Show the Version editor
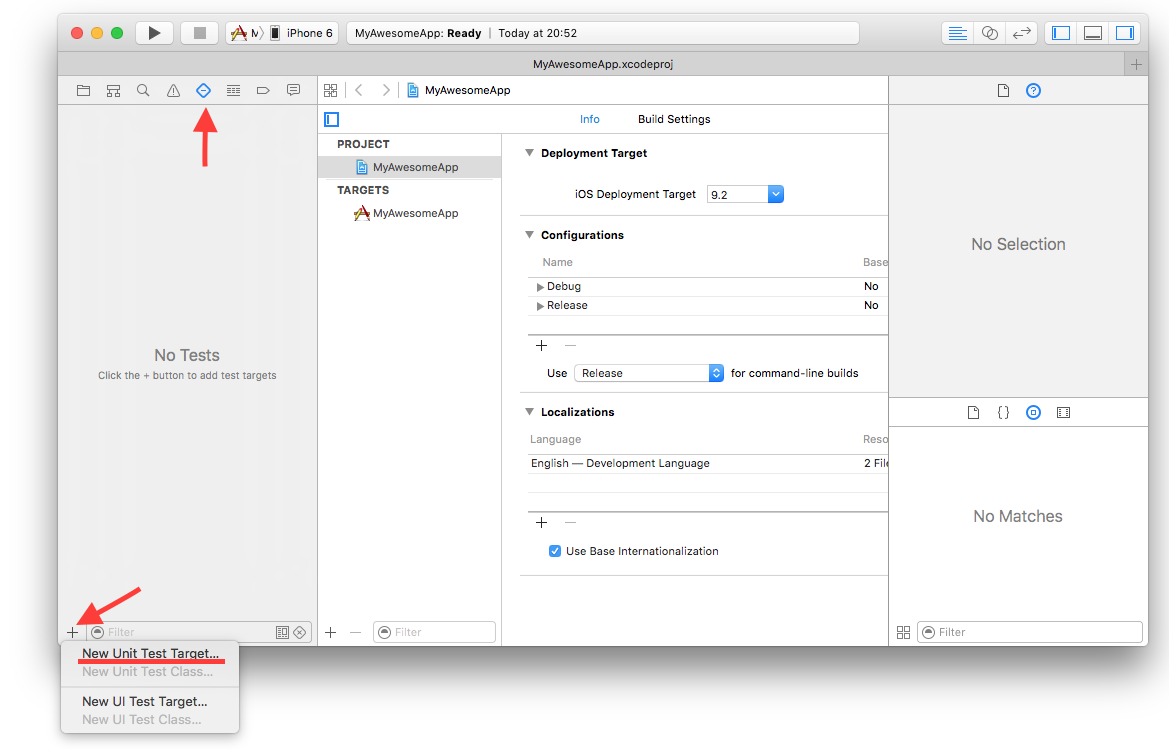 click(x=1021, y=33)
